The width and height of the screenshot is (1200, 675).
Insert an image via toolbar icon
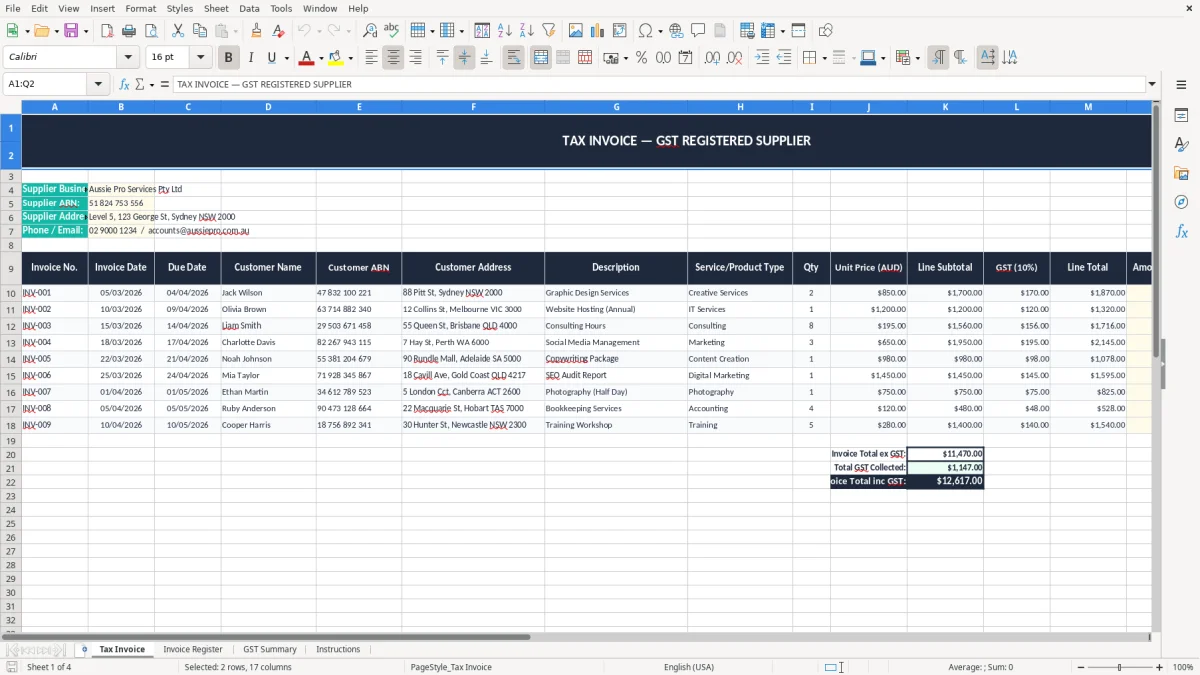pos(576,31)
